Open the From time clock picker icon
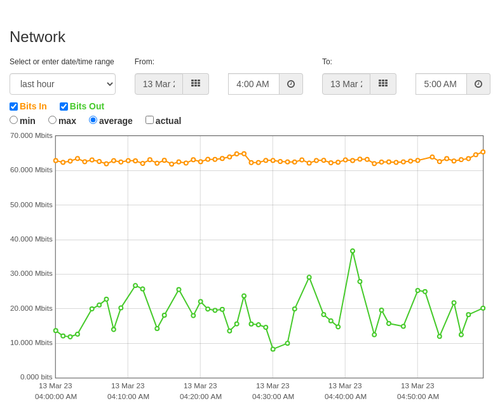 [x=291, y=84]
